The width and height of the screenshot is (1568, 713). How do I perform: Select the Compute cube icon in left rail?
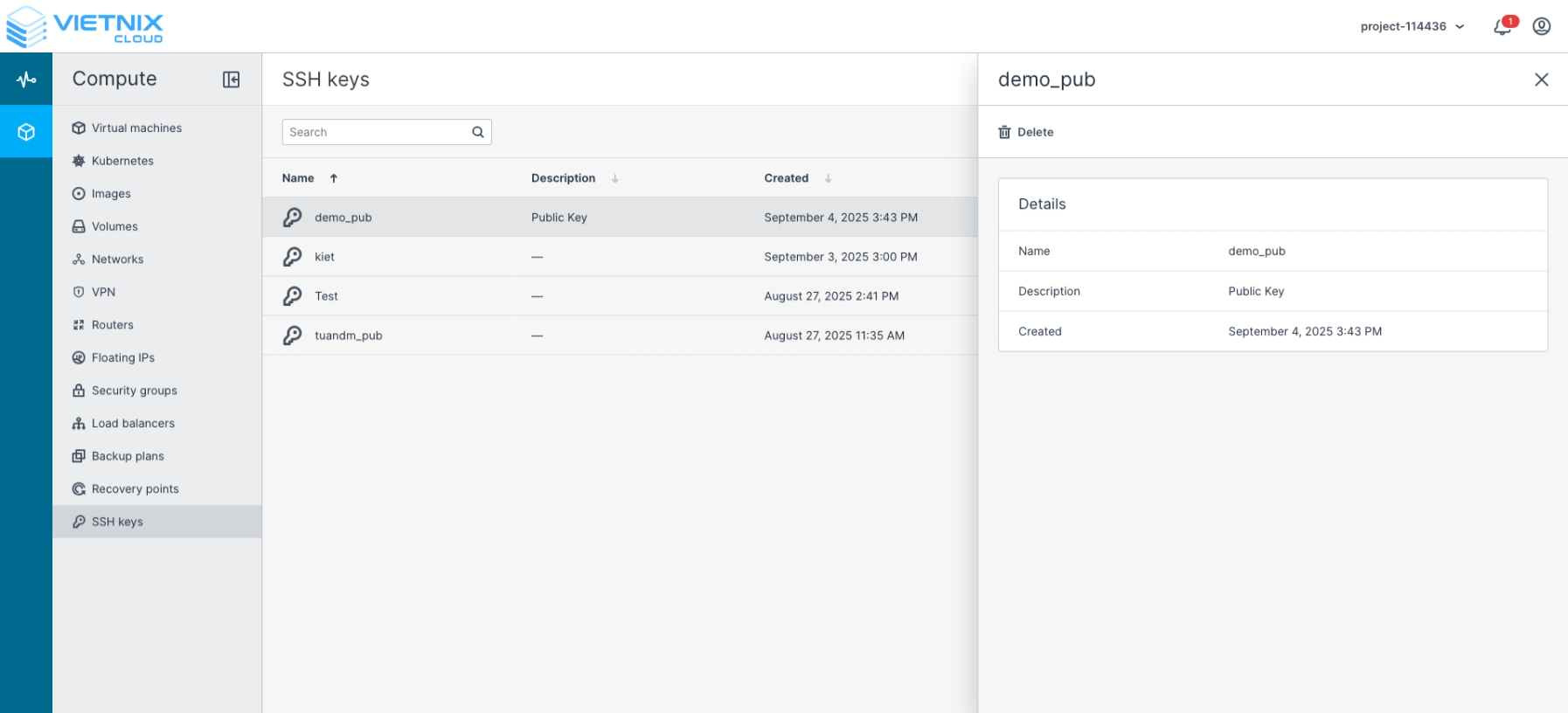(x=26, y=132)
